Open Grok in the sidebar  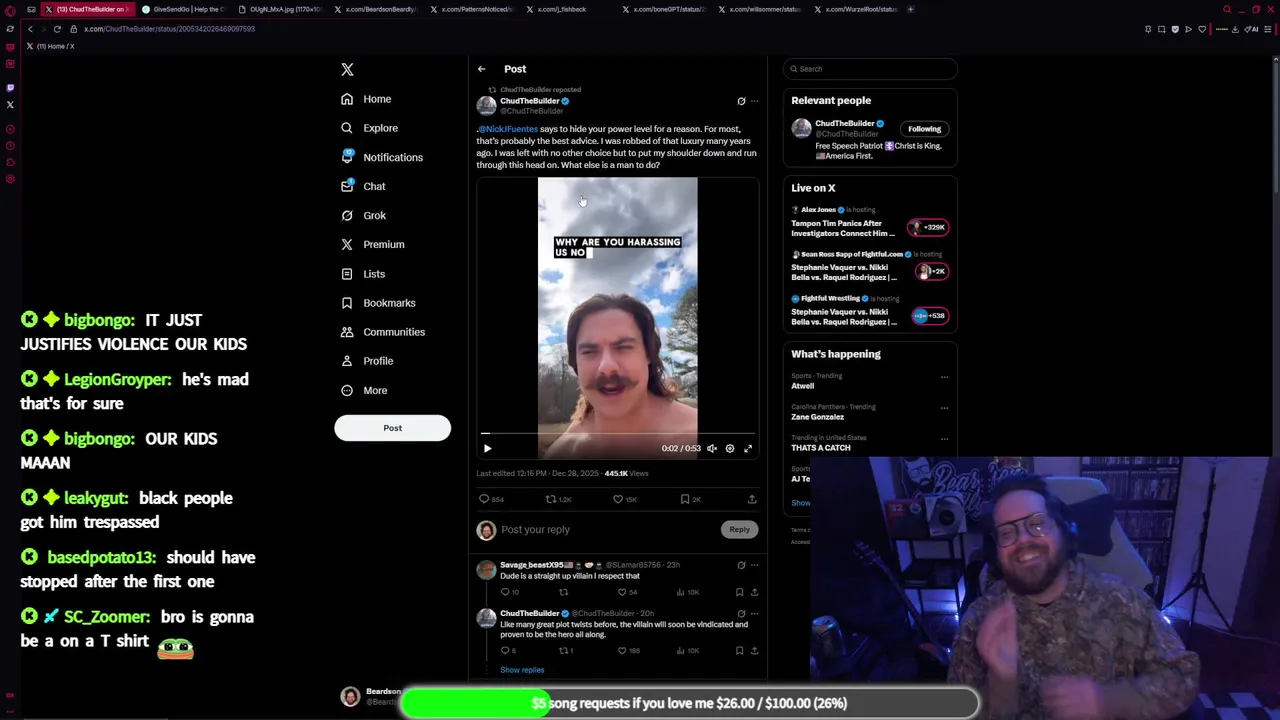click(364, 215)
